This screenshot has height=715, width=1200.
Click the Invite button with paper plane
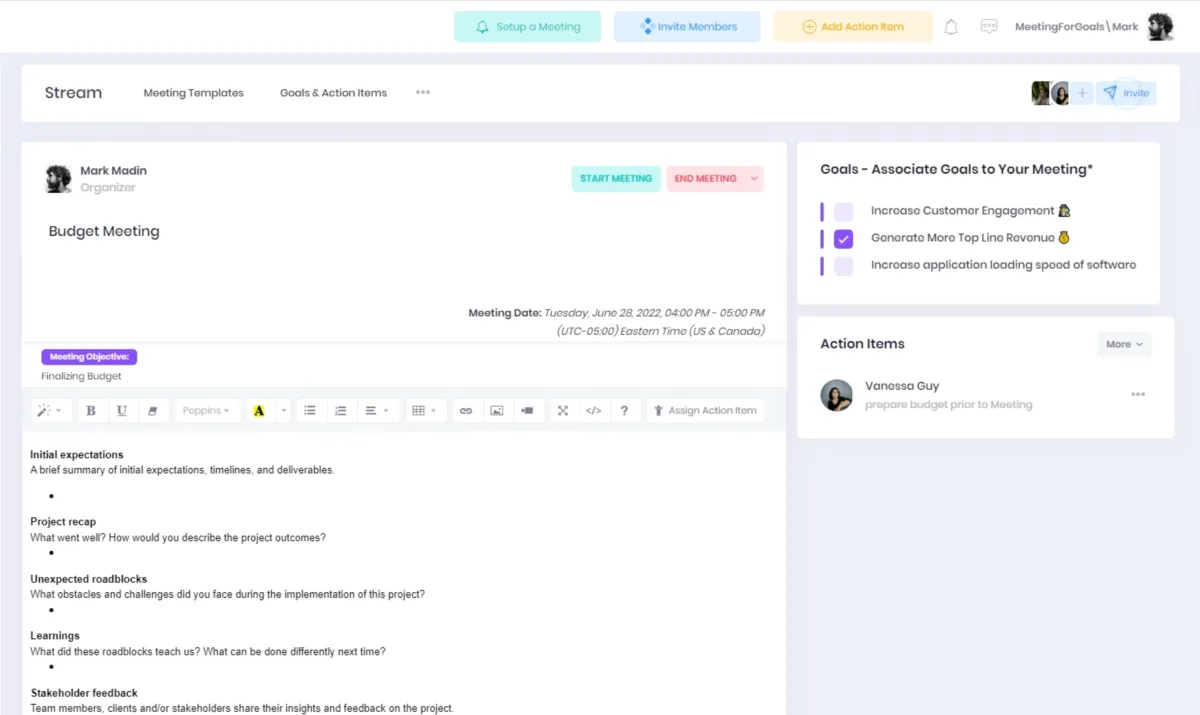[x=1126, y=93]
